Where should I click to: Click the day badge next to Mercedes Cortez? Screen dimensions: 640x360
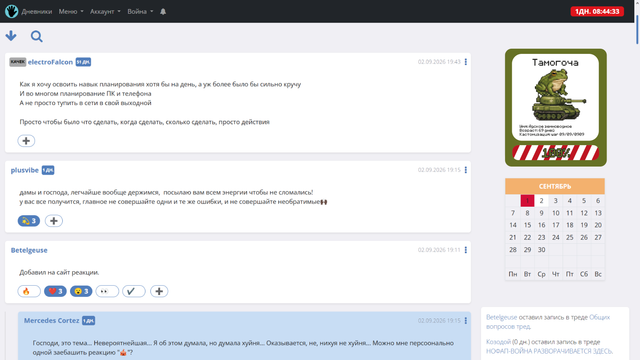coord(88,320)
